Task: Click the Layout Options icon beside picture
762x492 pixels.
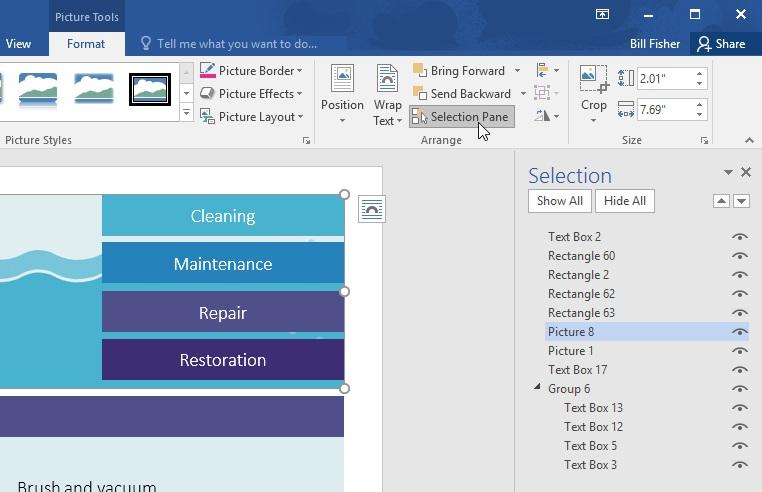Action: (372, 209)
